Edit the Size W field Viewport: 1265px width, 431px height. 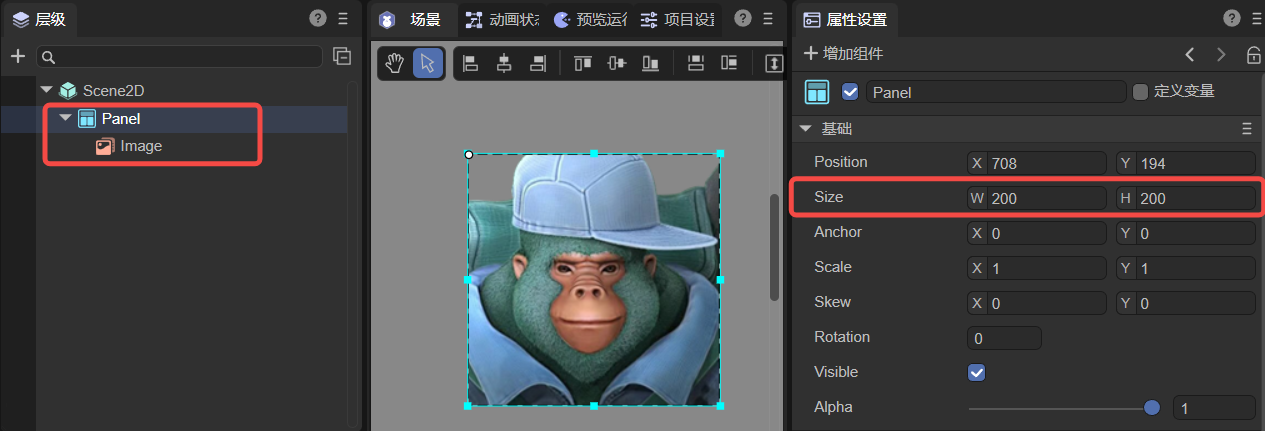(1037, 198)
